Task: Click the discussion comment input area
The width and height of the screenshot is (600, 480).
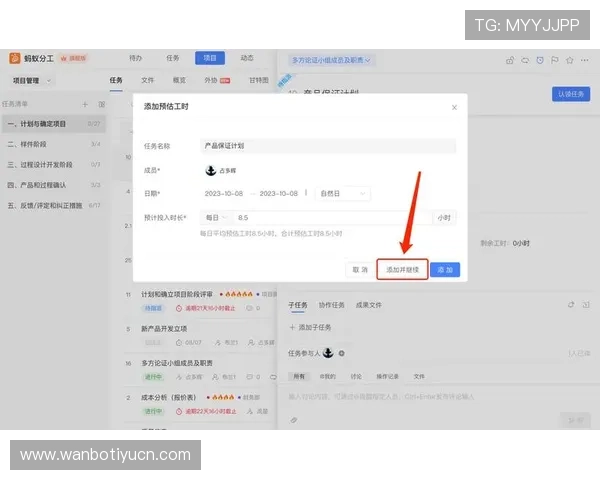Action: [439, 397]
